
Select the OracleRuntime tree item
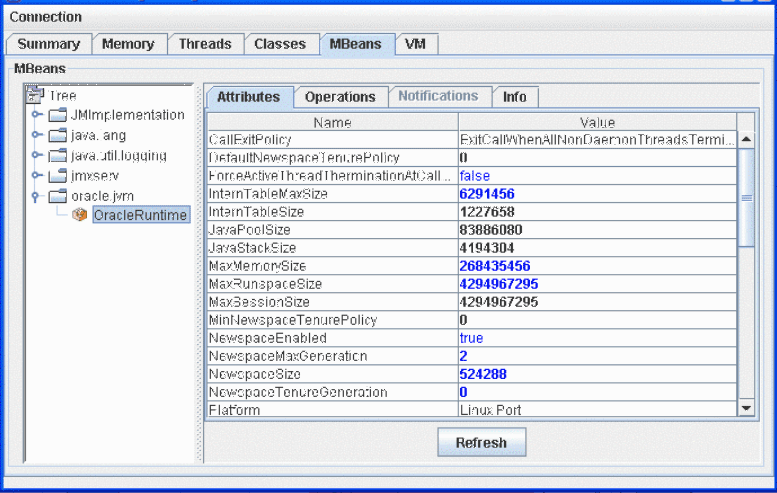point(141,215)
